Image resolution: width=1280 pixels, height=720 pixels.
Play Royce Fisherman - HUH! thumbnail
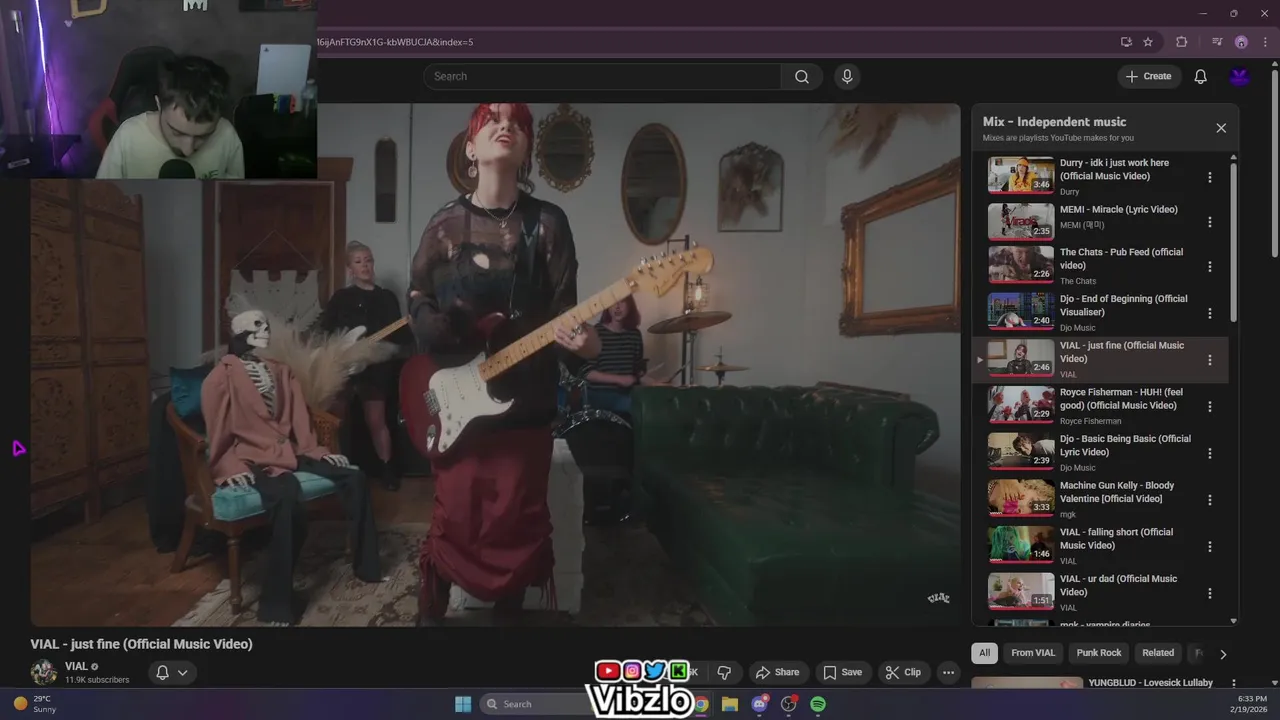(1021, 405)
